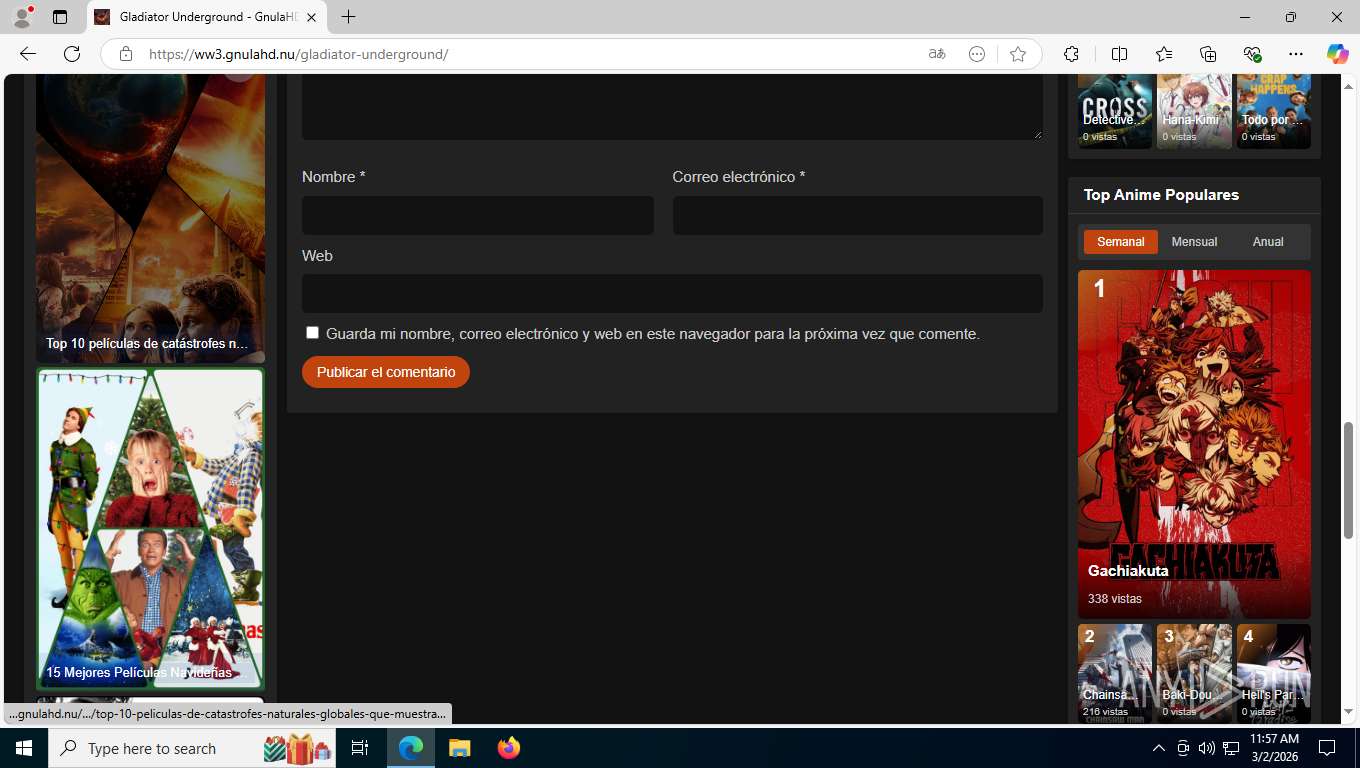Add this page to favorites
The width and height of the screenshot is (1360, 768).
pyautogui.click(x=1018, y=54)
